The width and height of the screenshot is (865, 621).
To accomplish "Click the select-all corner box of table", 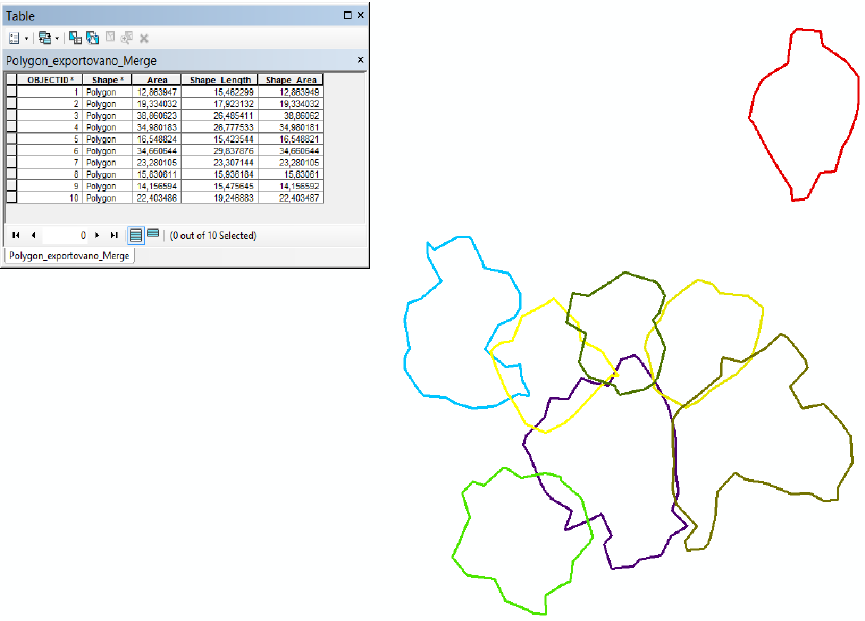I will (x=11, y=80).
